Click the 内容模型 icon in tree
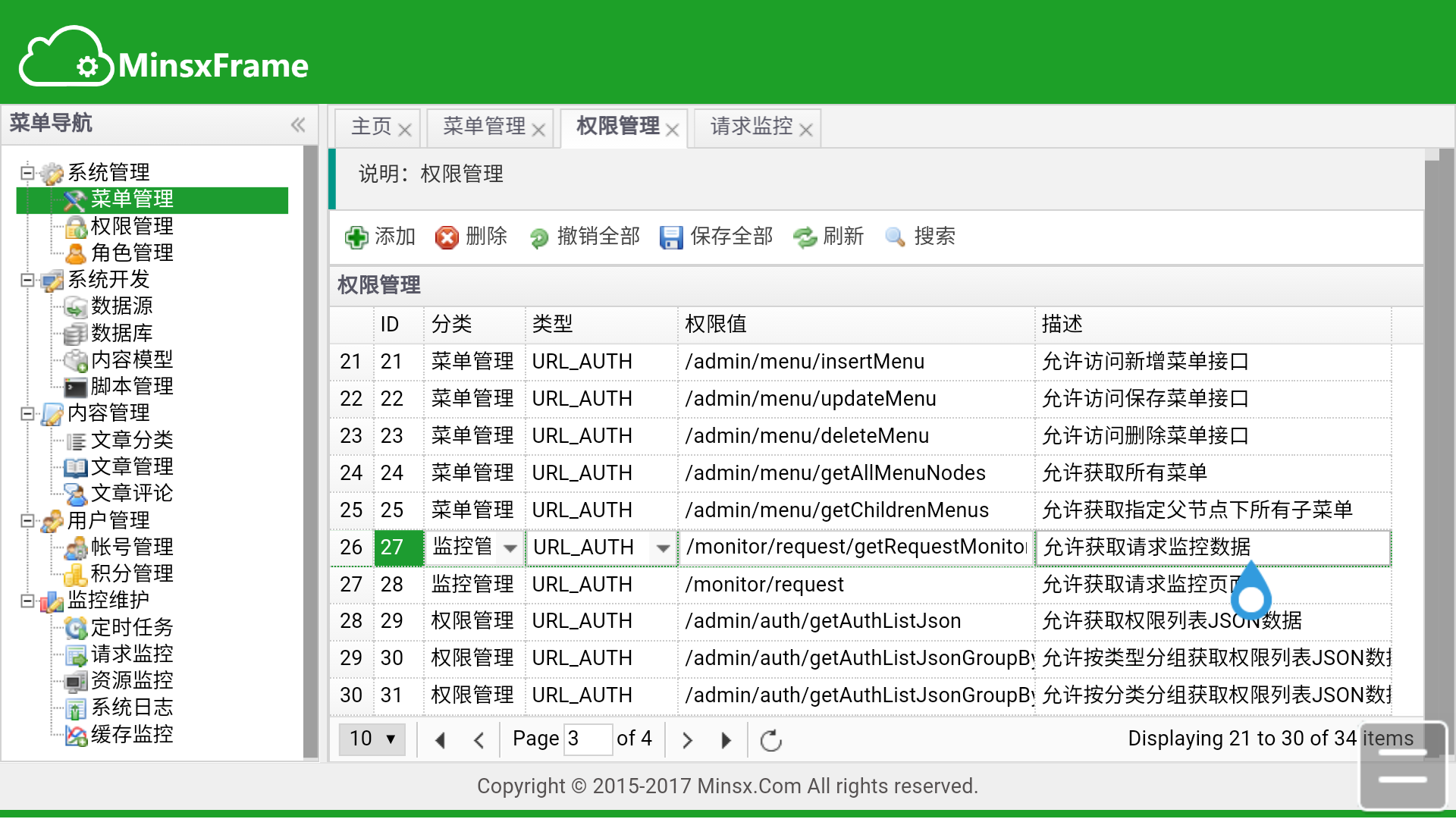 point(75,360)
